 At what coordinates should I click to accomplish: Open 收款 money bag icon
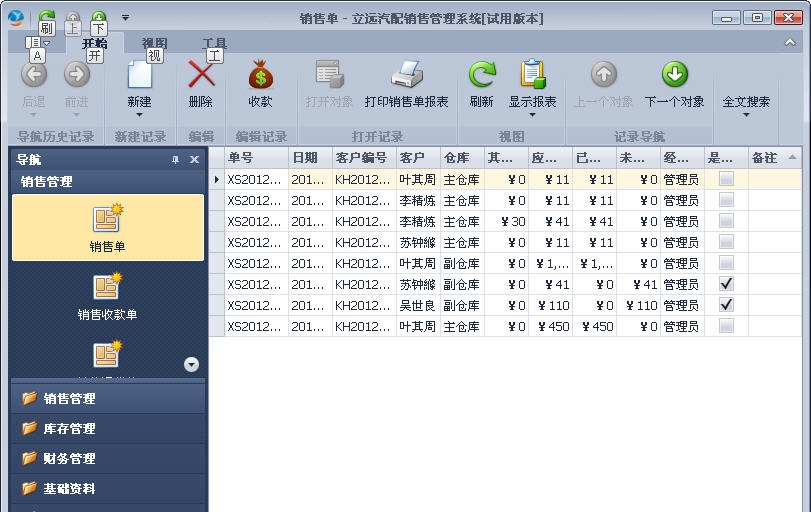[x=260, y=74]
